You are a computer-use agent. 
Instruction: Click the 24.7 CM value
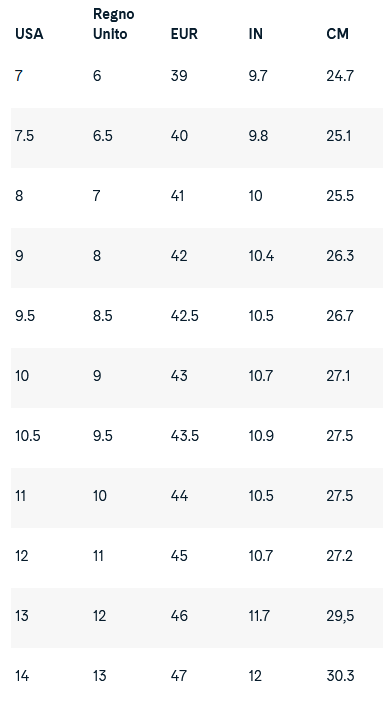(340, 76)
